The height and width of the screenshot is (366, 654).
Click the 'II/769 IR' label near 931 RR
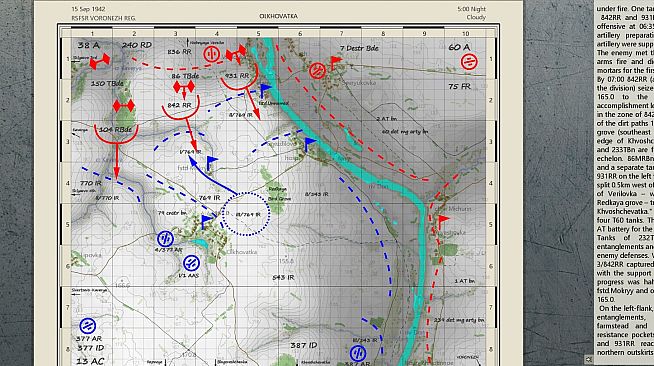click(x=241, y=115)
